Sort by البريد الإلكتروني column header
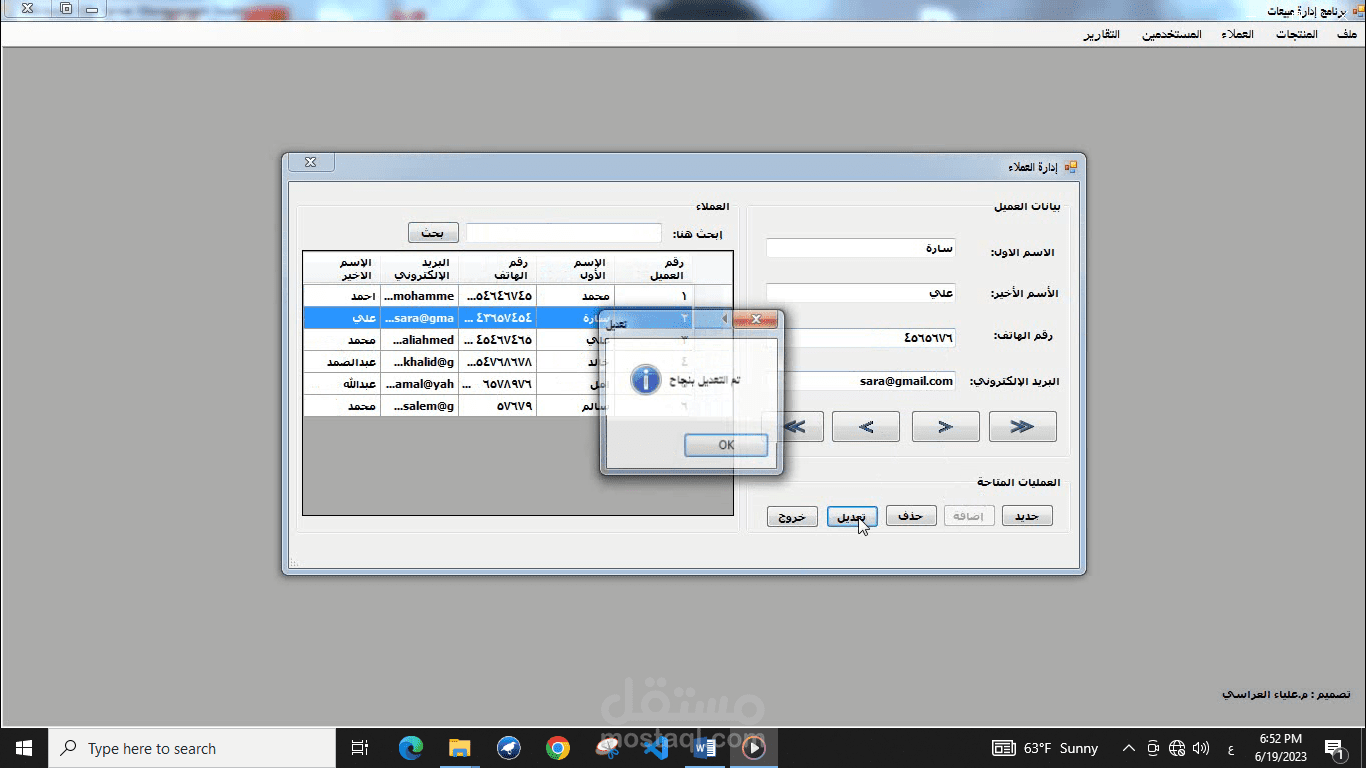Screen dimensions: 1366x768 click(420, 268)
